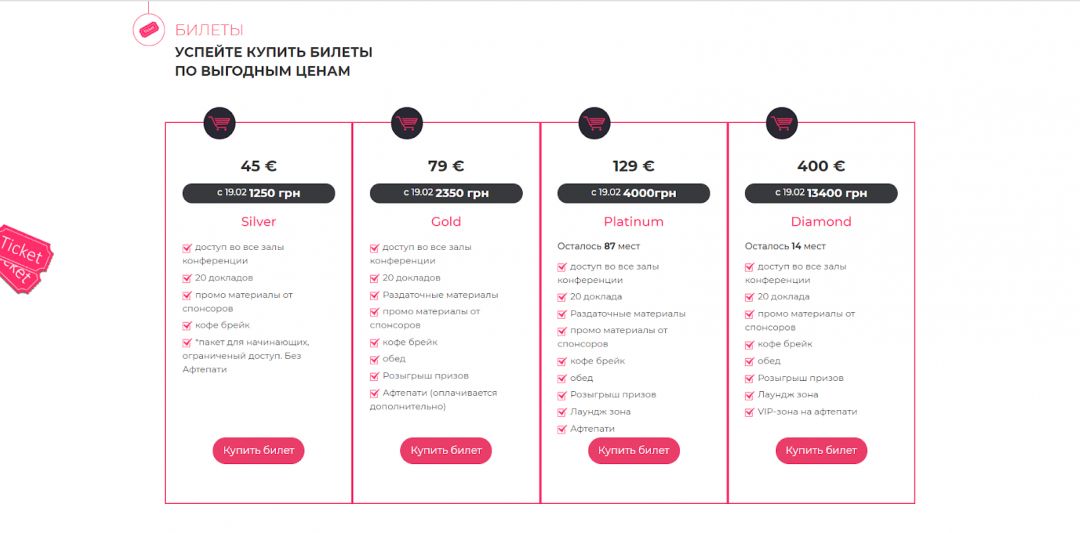
Task: Click the Diamond plan shopping cart icon
Action: pos(782,123)
